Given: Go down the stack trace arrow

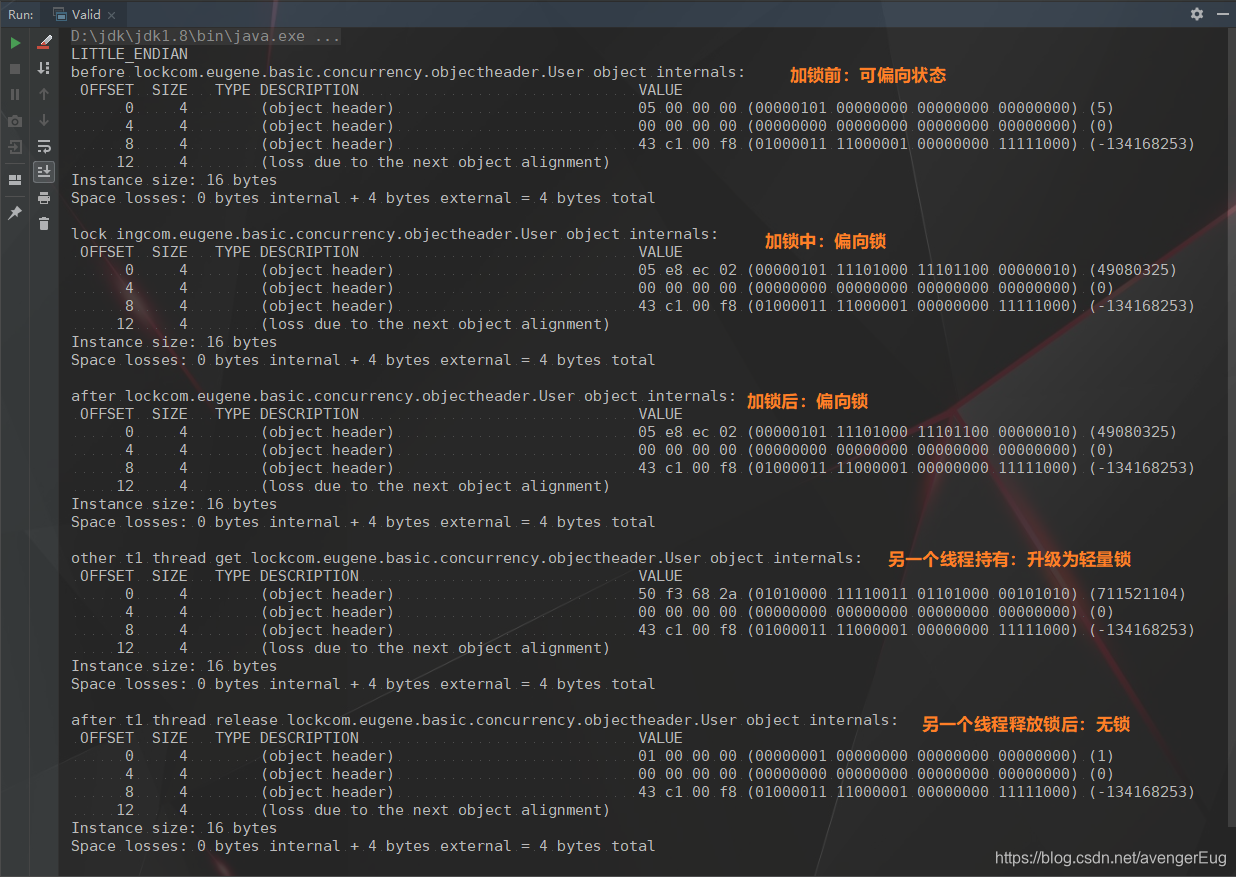Looking at the screenshot, I should (x=44, y=120).
